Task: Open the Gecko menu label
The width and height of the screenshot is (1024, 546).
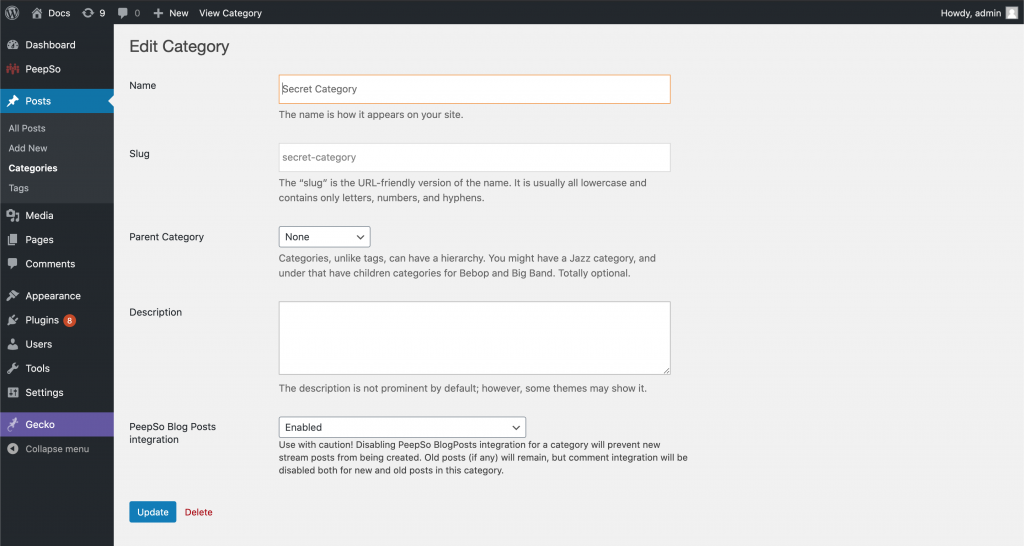Action: [x=40, y=424]
